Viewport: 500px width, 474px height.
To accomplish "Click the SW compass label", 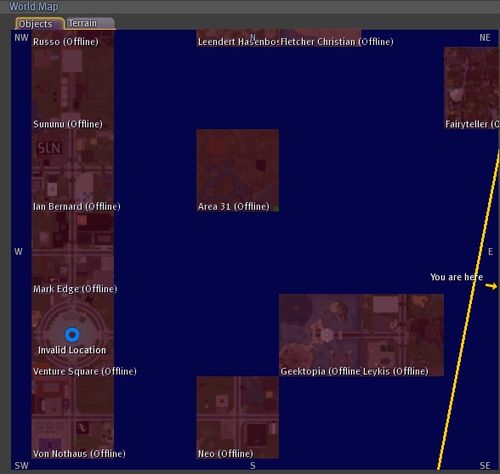I will [21, 465].
